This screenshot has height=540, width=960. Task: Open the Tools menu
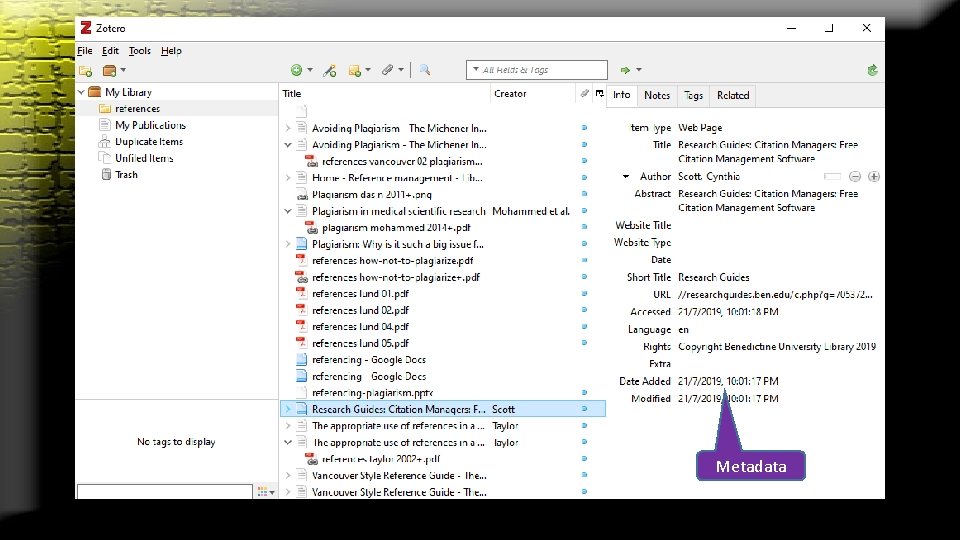coord(140,51)
